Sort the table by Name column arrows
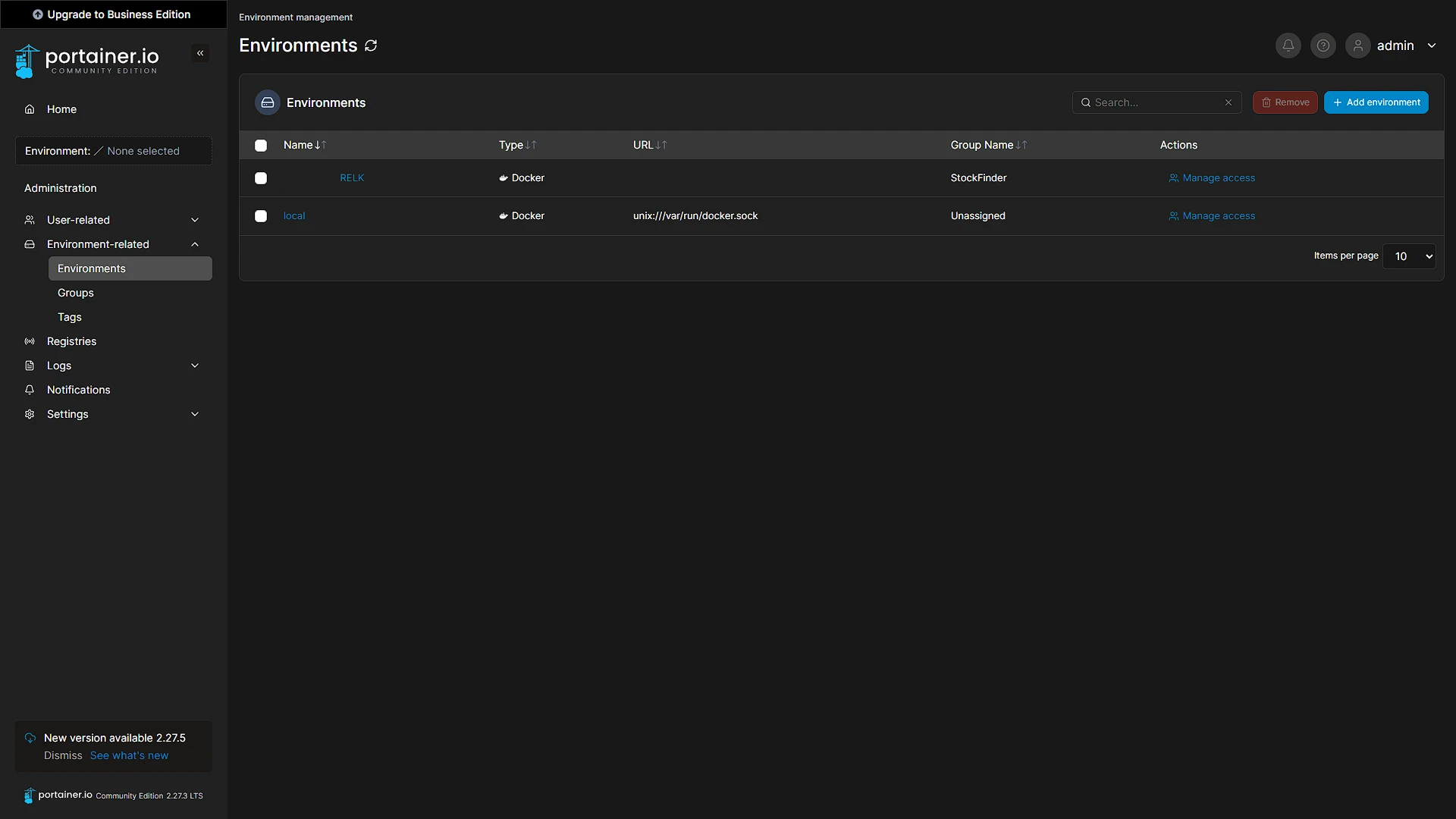Screen dimensions: 1456x819 coord(320,145)
